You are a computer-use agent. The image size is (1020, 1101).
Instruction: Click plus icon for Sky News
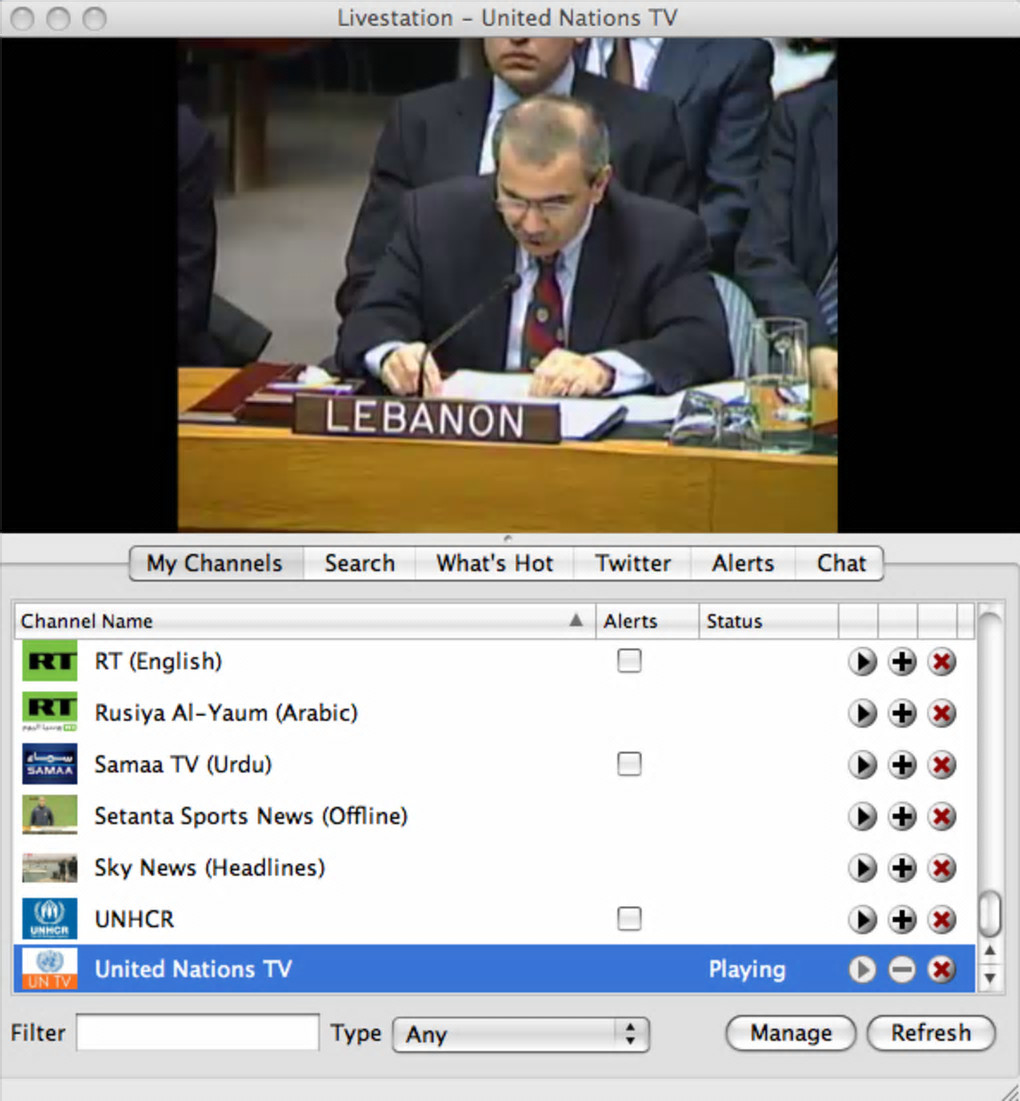[x=902, y=868]
